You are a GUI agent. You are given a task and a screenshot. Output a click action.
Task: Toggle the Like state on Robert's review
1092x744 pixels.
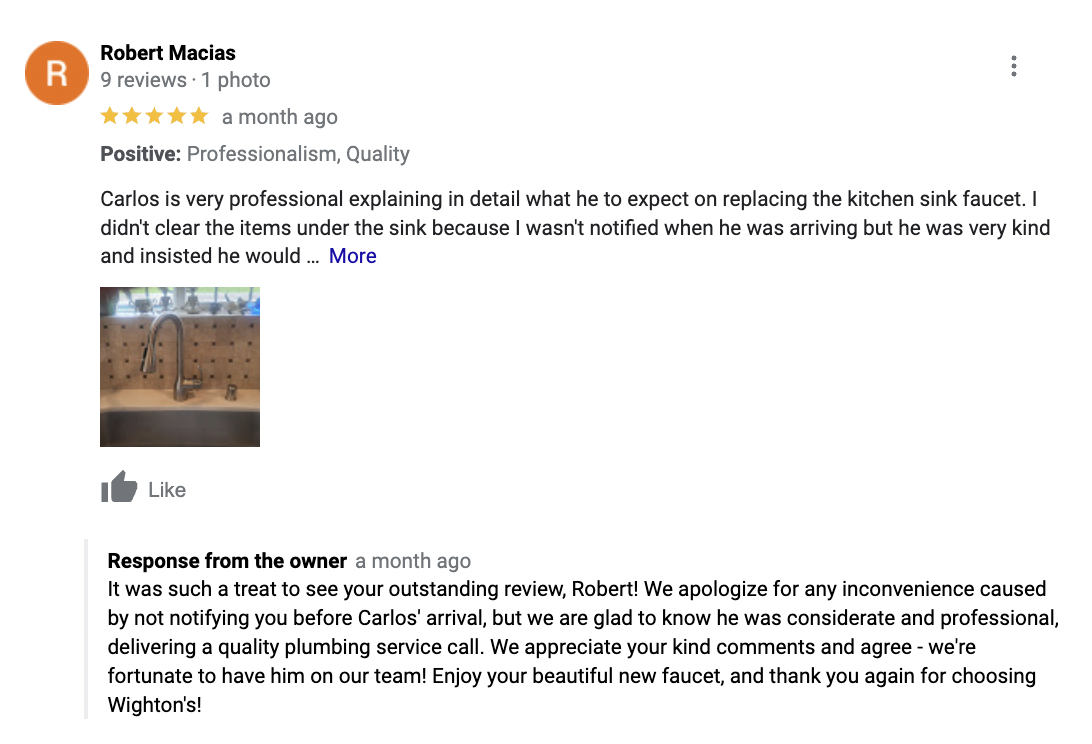tap(140, 489)
